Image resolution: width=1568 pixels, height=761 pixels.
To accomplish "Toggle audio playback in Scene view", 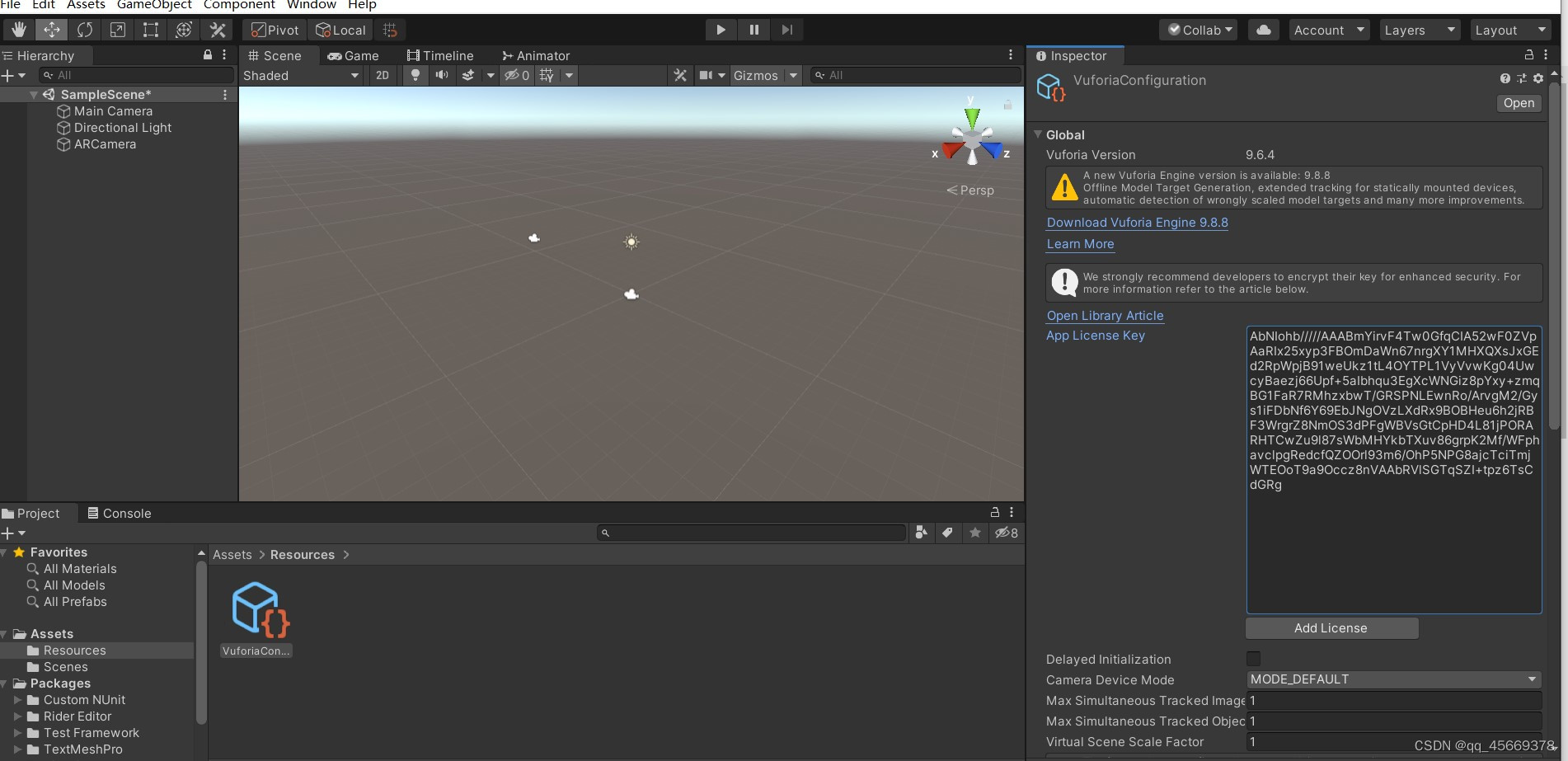I will click(441, 75).
